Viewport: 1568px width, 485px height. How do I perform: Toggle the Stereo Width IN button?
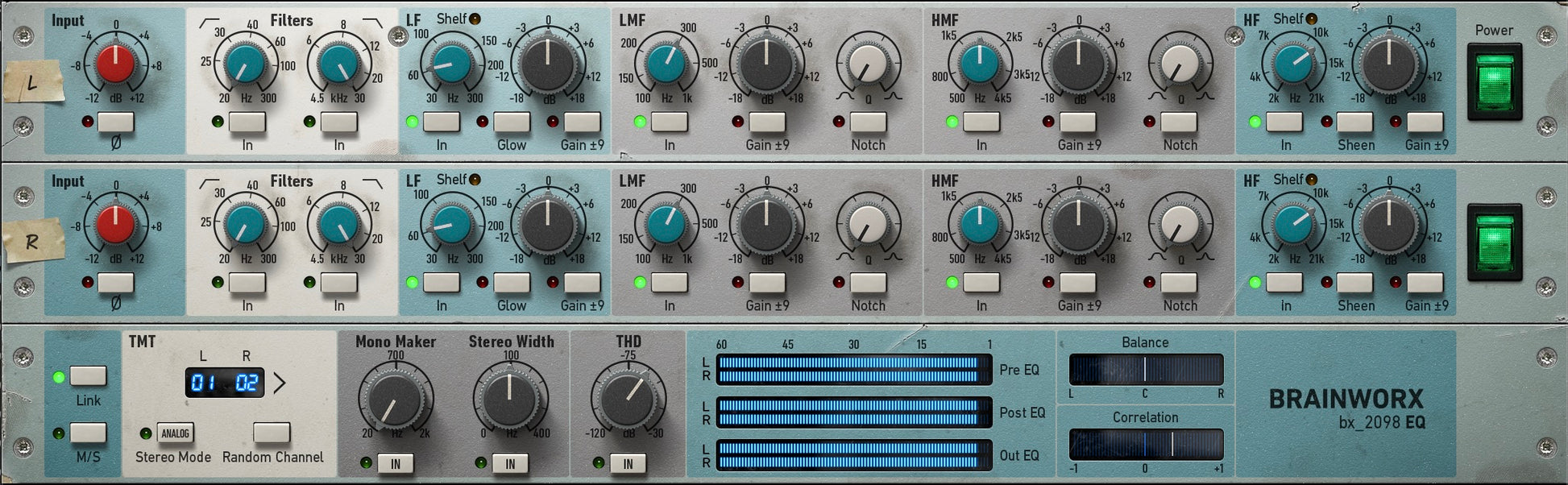pos(509,463)
